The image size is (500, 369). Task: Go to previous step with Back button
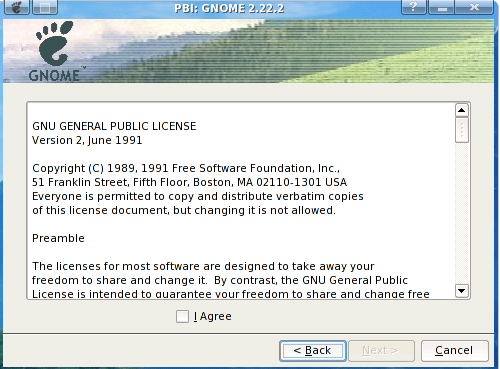pos(313,351)
